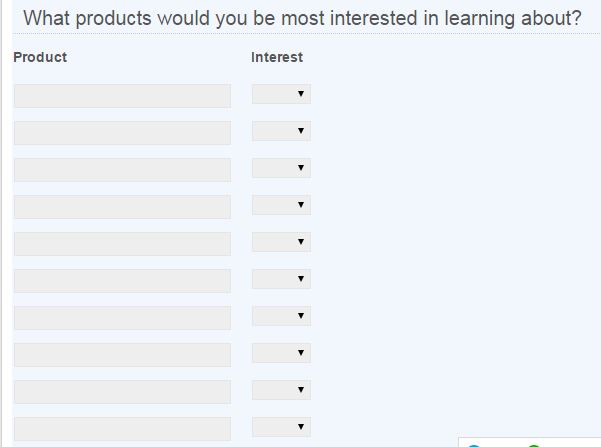
Task: Click the second Product text field
Action: 122,133
